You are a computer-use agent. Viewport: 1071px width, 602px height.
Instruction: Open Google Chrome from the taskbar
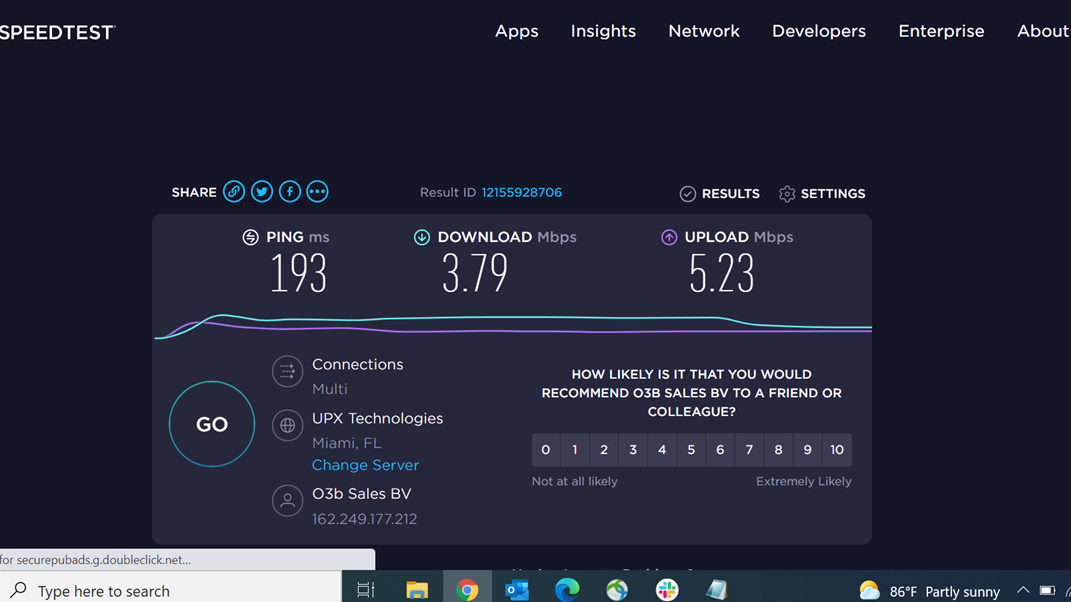[x=467, y=590]
